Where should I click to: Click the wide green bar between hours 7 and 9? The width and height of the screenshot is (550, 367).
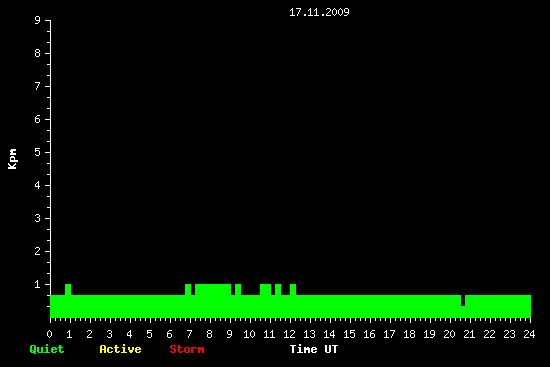pyautogui.click(x=213, y=289)
